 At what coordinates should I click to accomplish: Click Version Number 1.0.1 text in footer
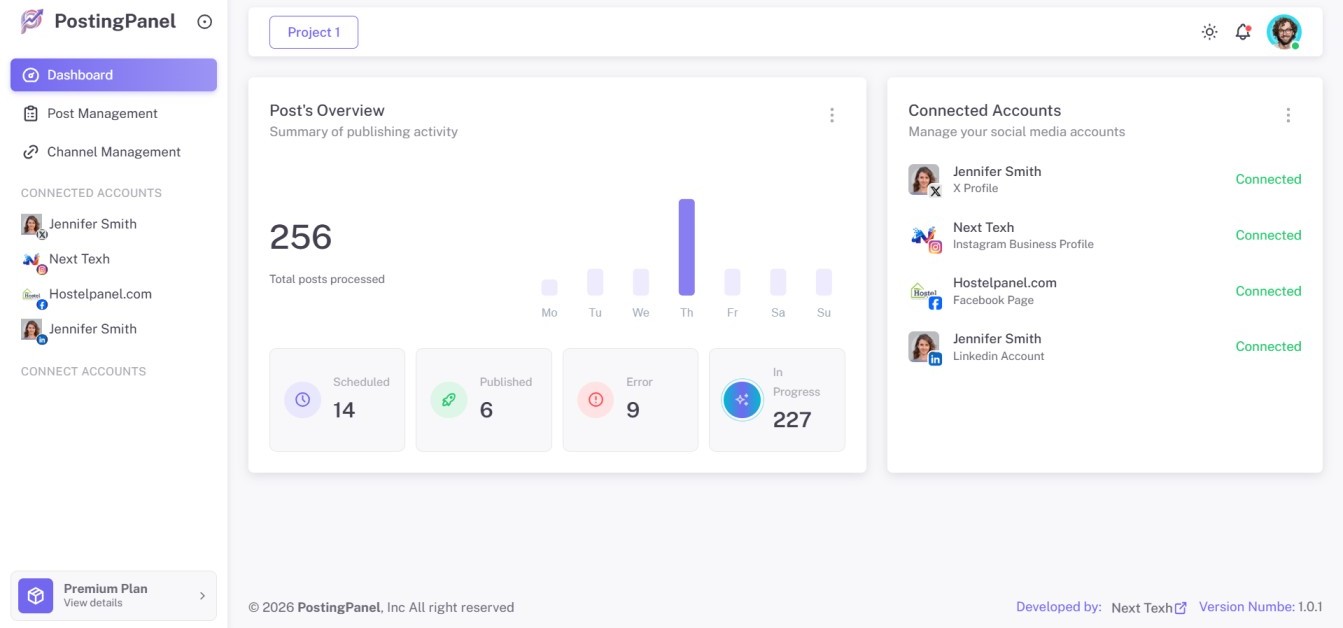[1261, 607]
